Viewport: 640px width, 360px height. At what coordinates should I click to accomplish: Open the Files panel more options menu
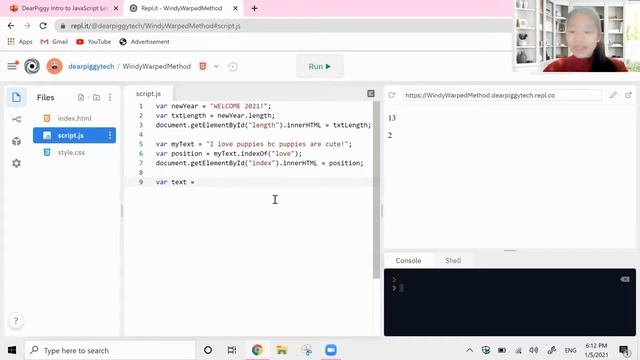pyautogui.click(x=110, y=98)
